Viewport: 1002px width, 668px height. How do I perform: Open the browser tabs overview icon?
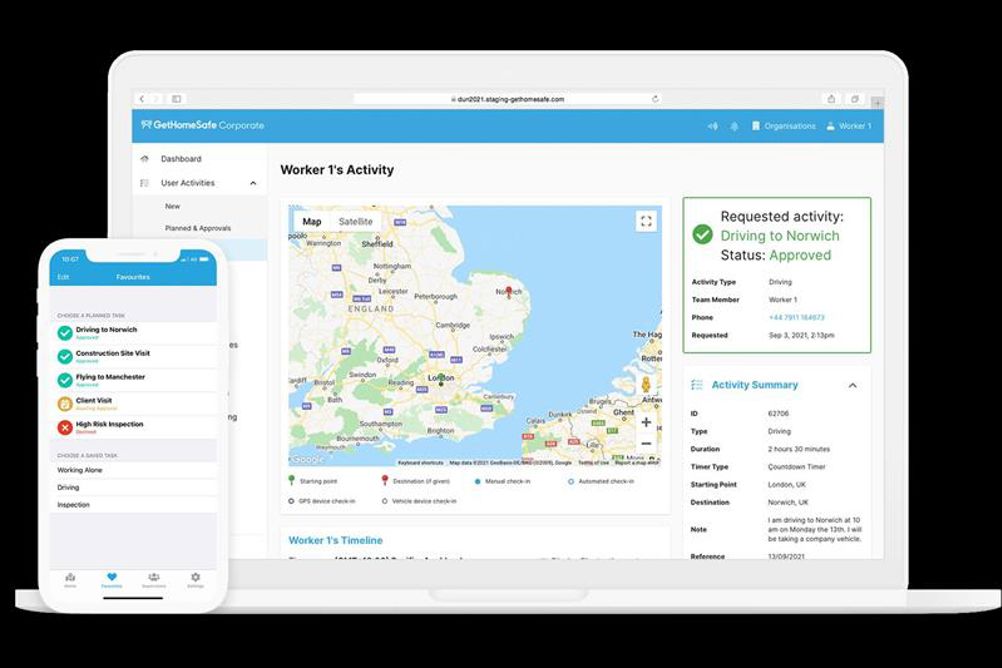tap(854, 99)
